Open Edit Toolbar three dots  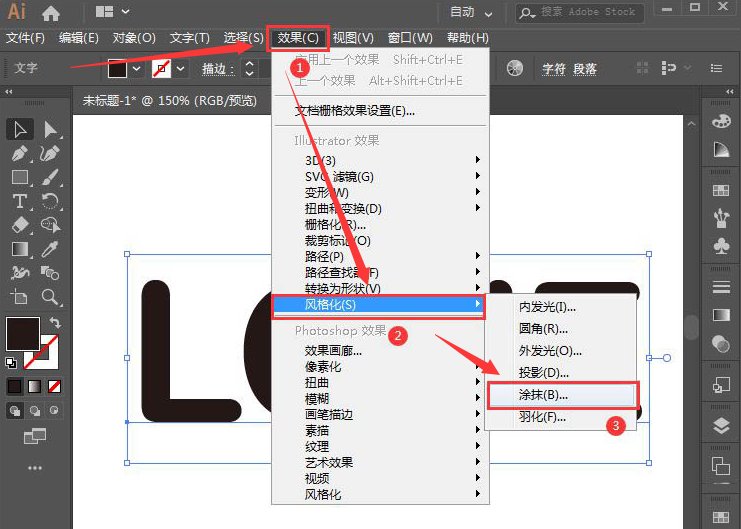(x=34, y=468)
